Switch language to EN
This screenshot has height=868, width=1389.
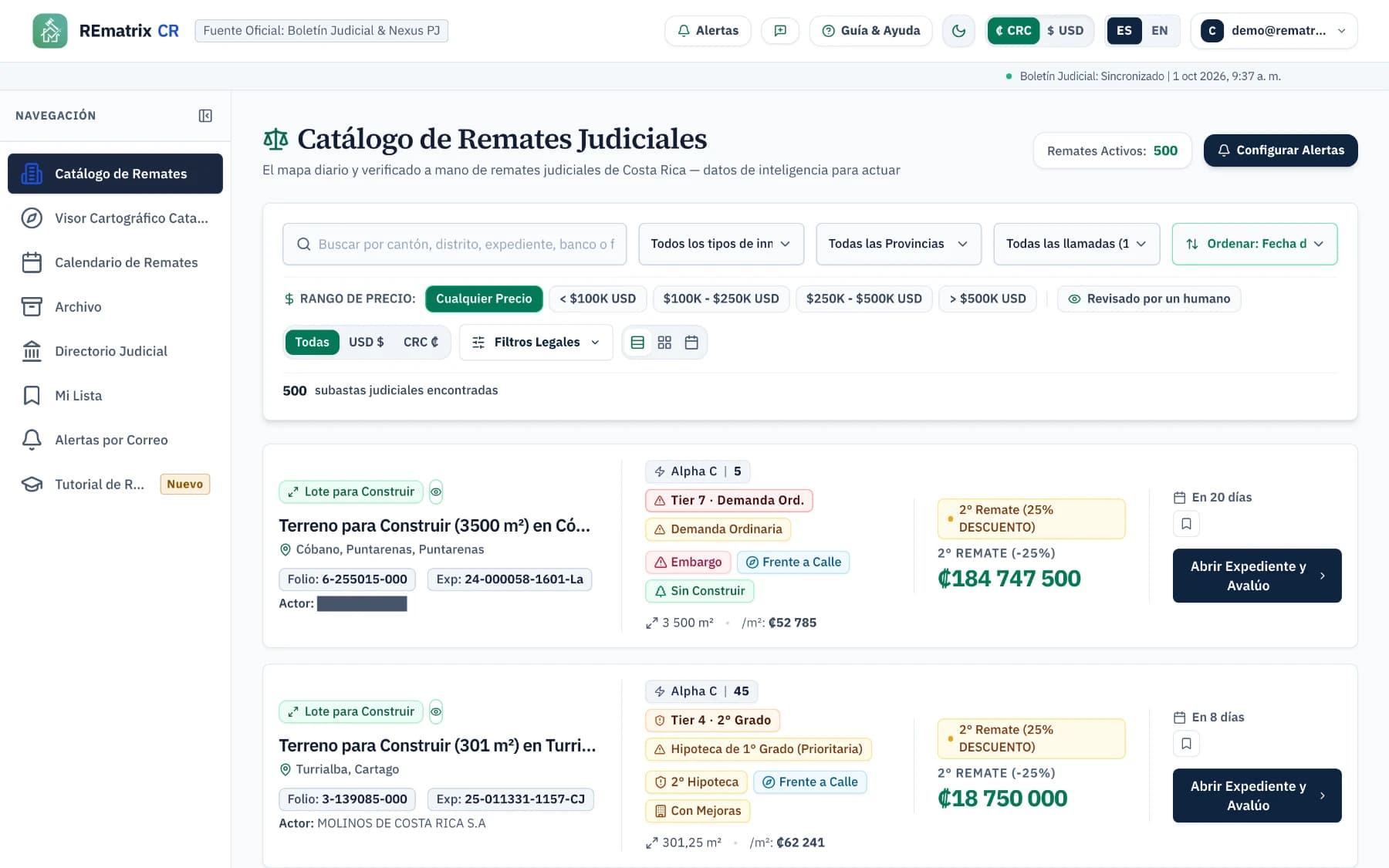click(x=1159, y=31)
